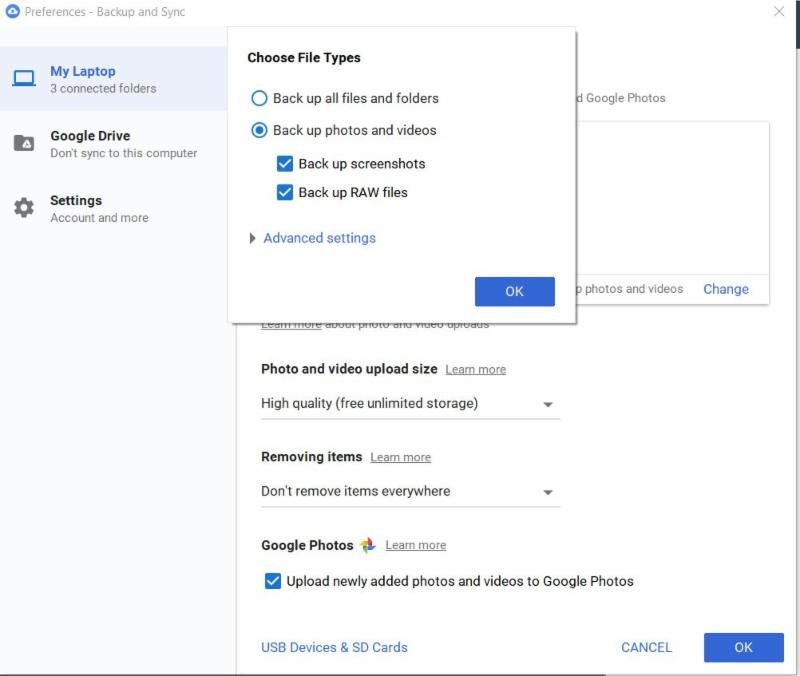Click the laptop icon beside My Laptop
The width and height of the screenshot is (800, 676).
[24, 79]
